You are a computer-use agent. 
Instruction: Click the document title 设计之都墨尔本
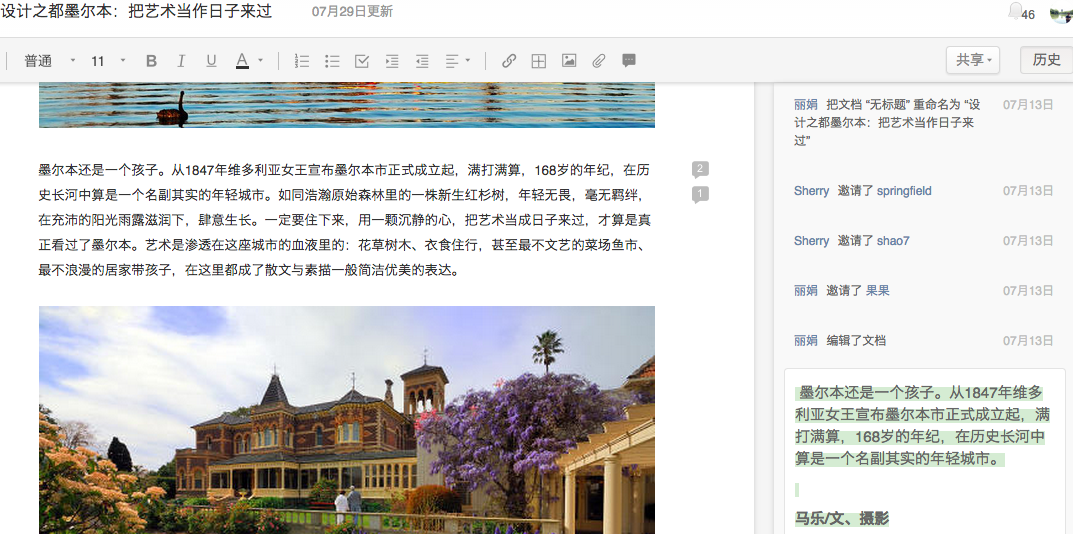point(136,12)
